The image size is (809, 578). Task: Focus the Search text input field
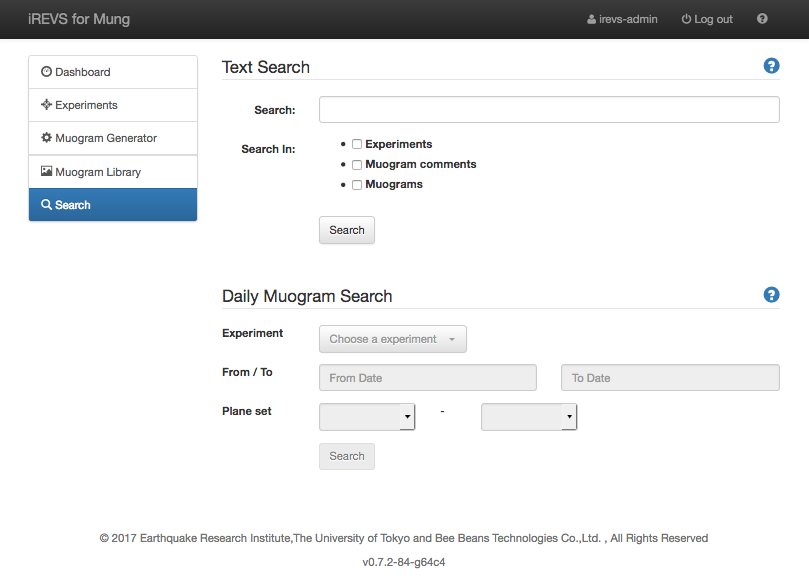(x=548, y=110)
